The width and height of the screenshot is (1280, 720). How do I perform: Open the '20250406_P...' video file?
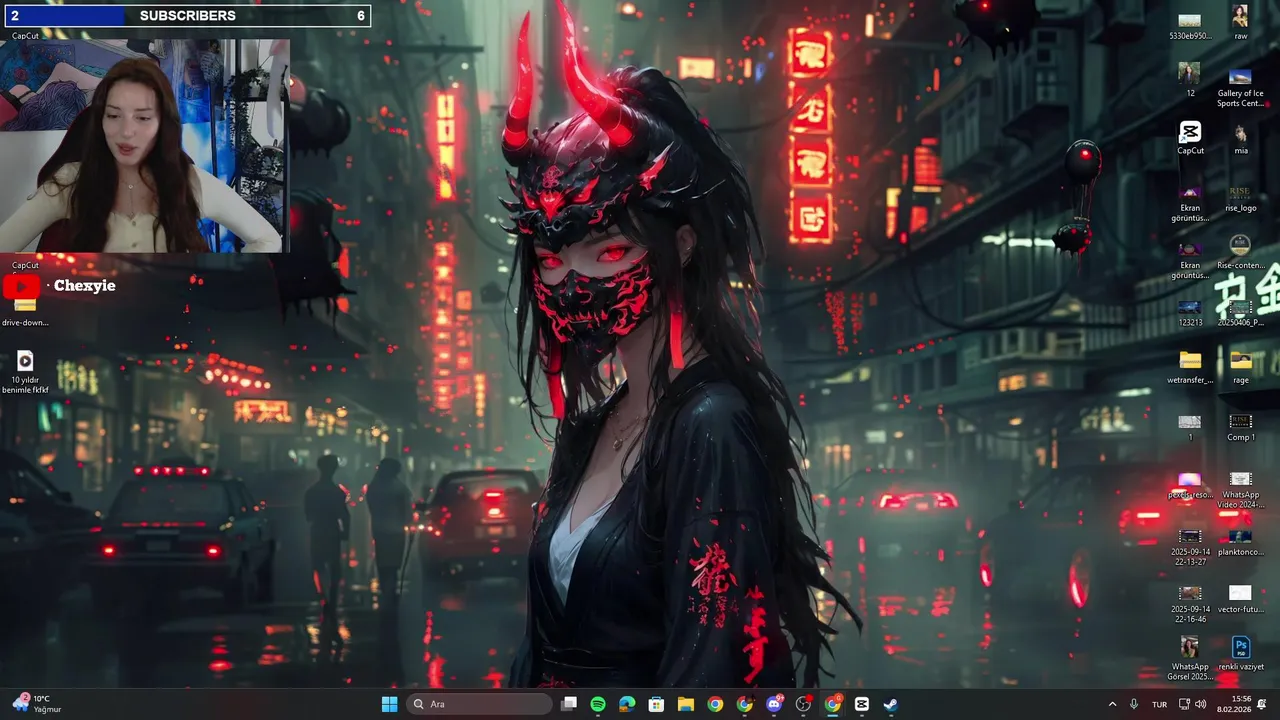1240,313
